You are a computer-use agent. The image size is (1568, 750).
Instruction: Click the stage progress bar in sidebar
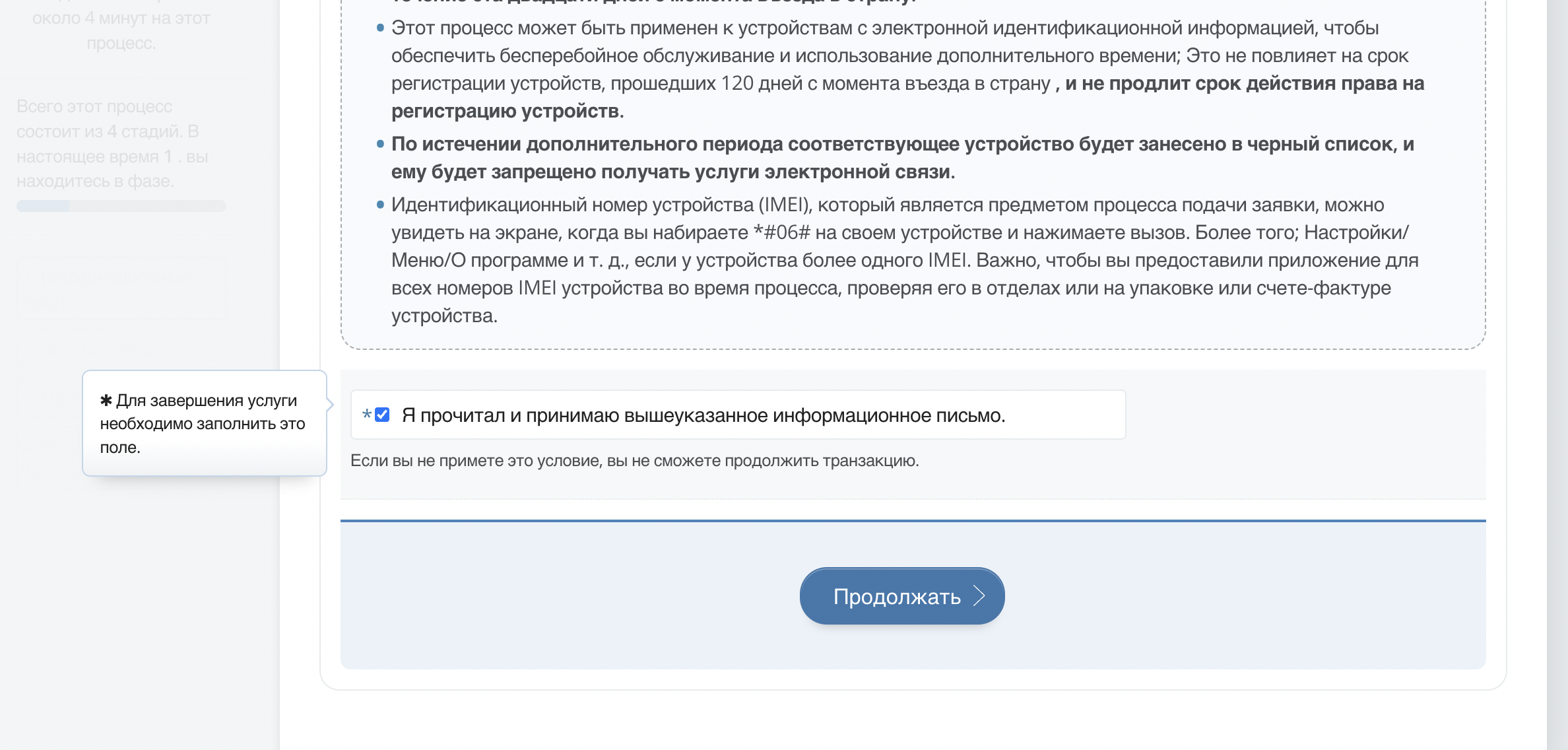click(x=121, y=206)
